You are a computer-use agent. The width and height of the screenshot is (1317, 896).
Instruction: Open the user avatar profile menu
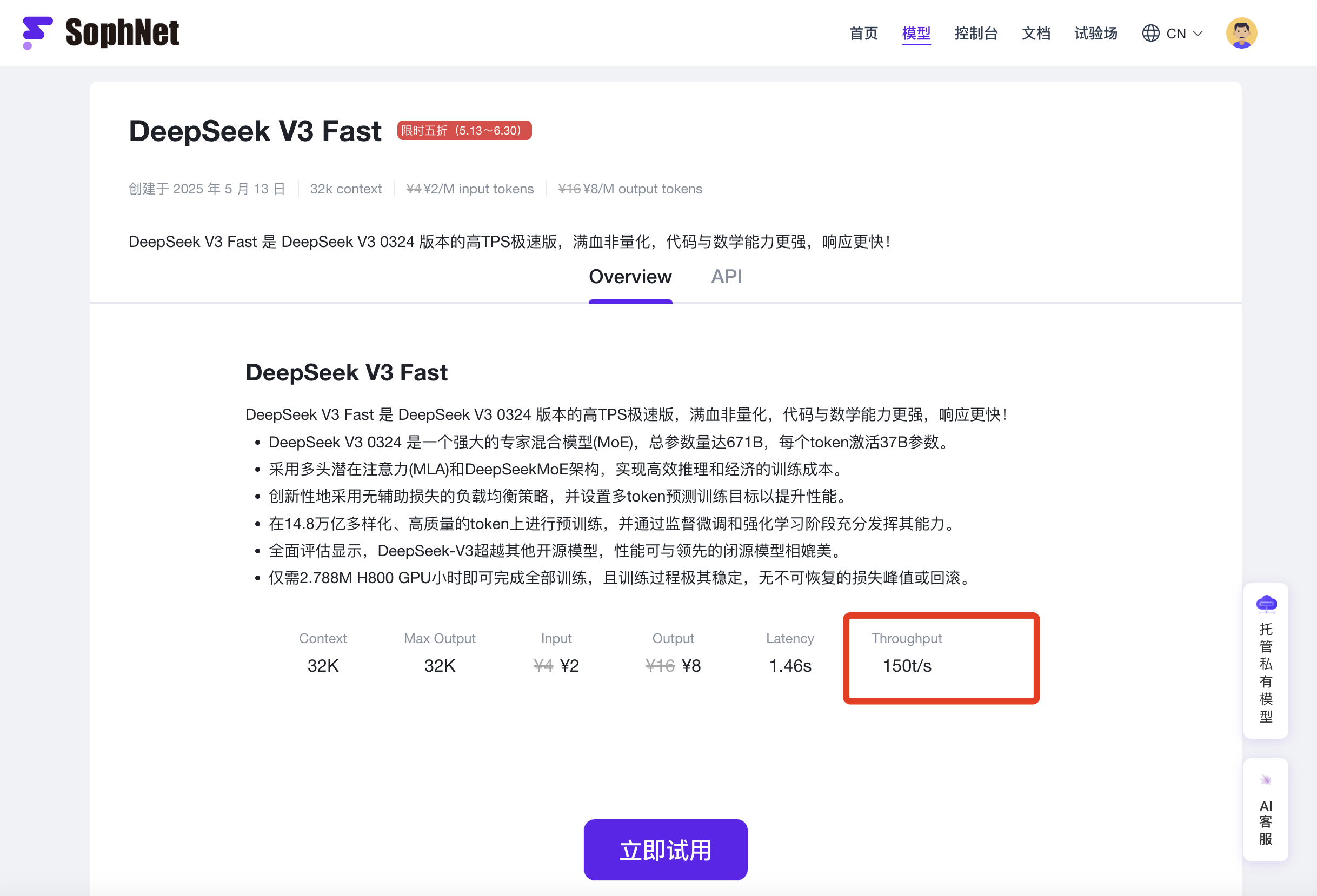coord(1241,34)
